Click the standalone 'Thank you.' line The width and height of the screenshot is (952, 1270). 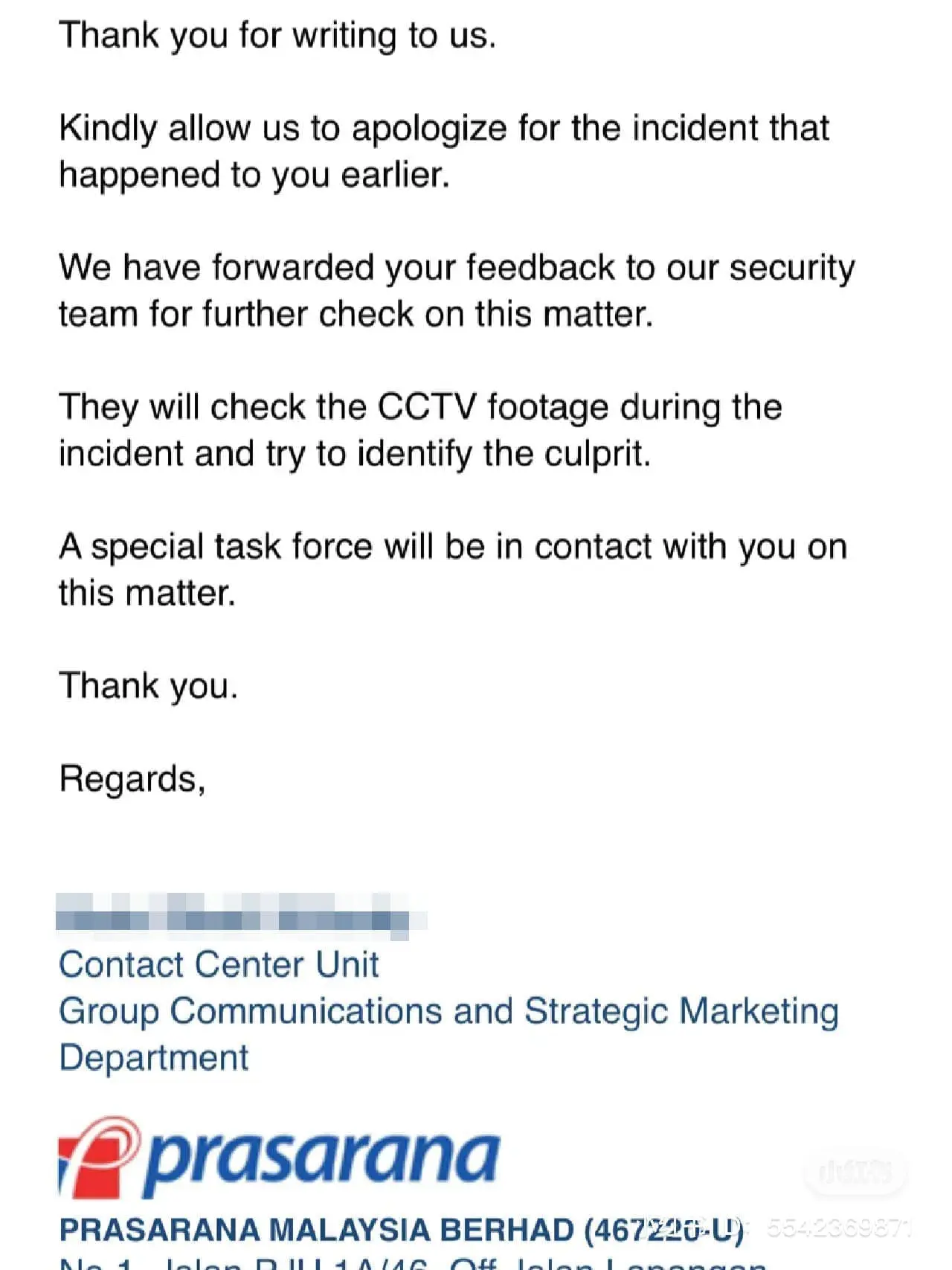point(148,686)
